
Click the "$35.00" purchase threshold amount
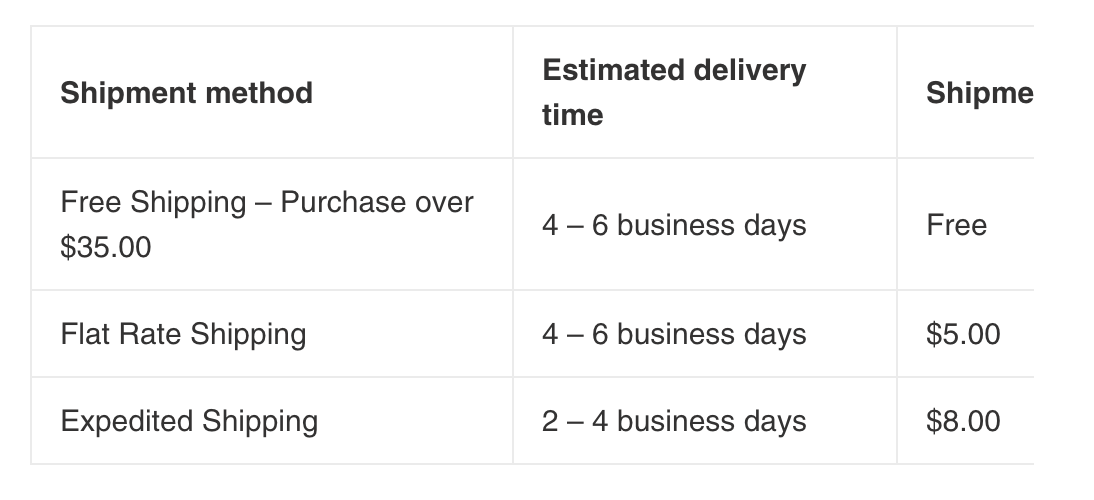[106, 247]
